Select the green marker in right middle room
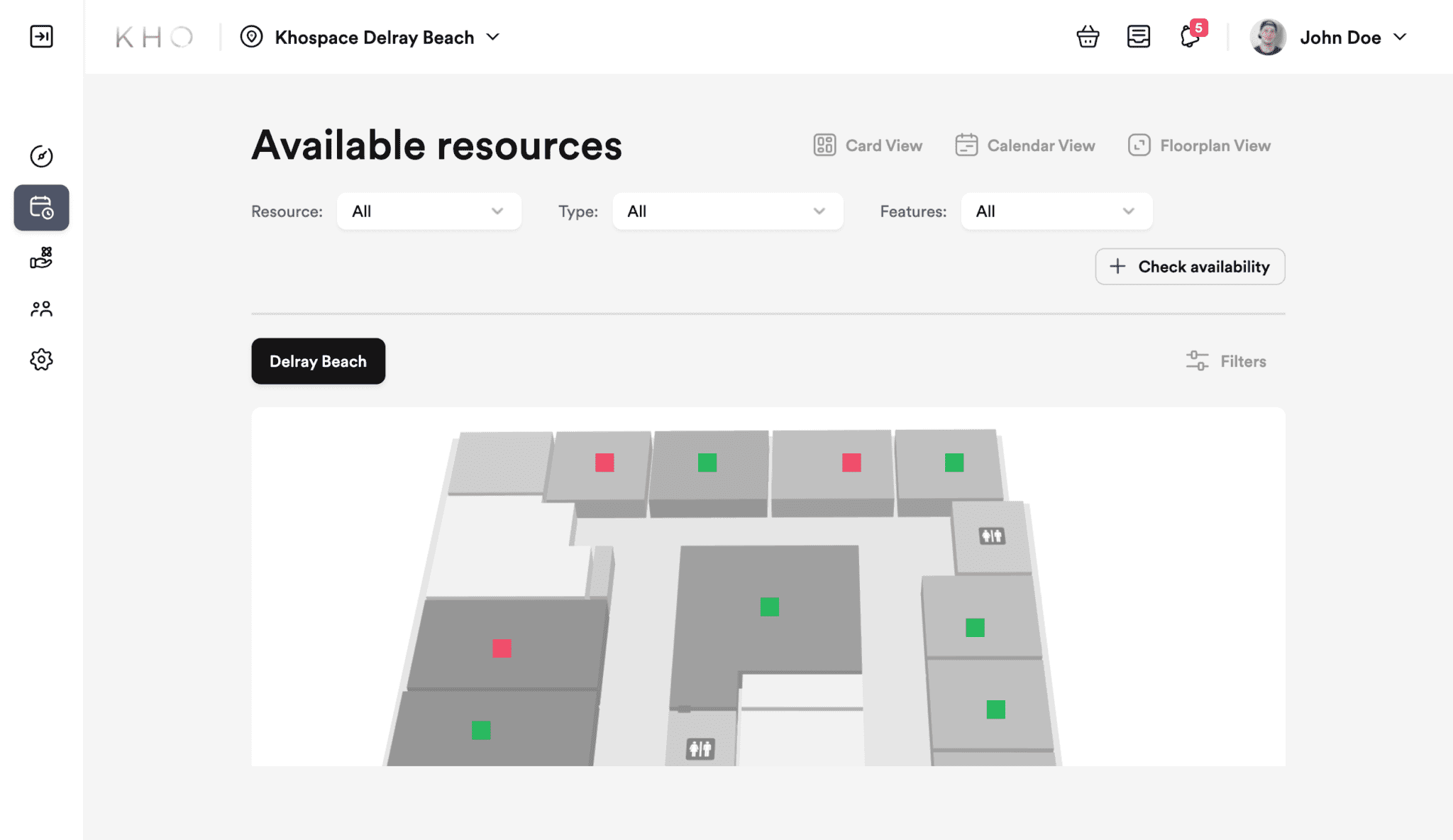The height and width of the screenshot is (840, 1453). [975, 627]
